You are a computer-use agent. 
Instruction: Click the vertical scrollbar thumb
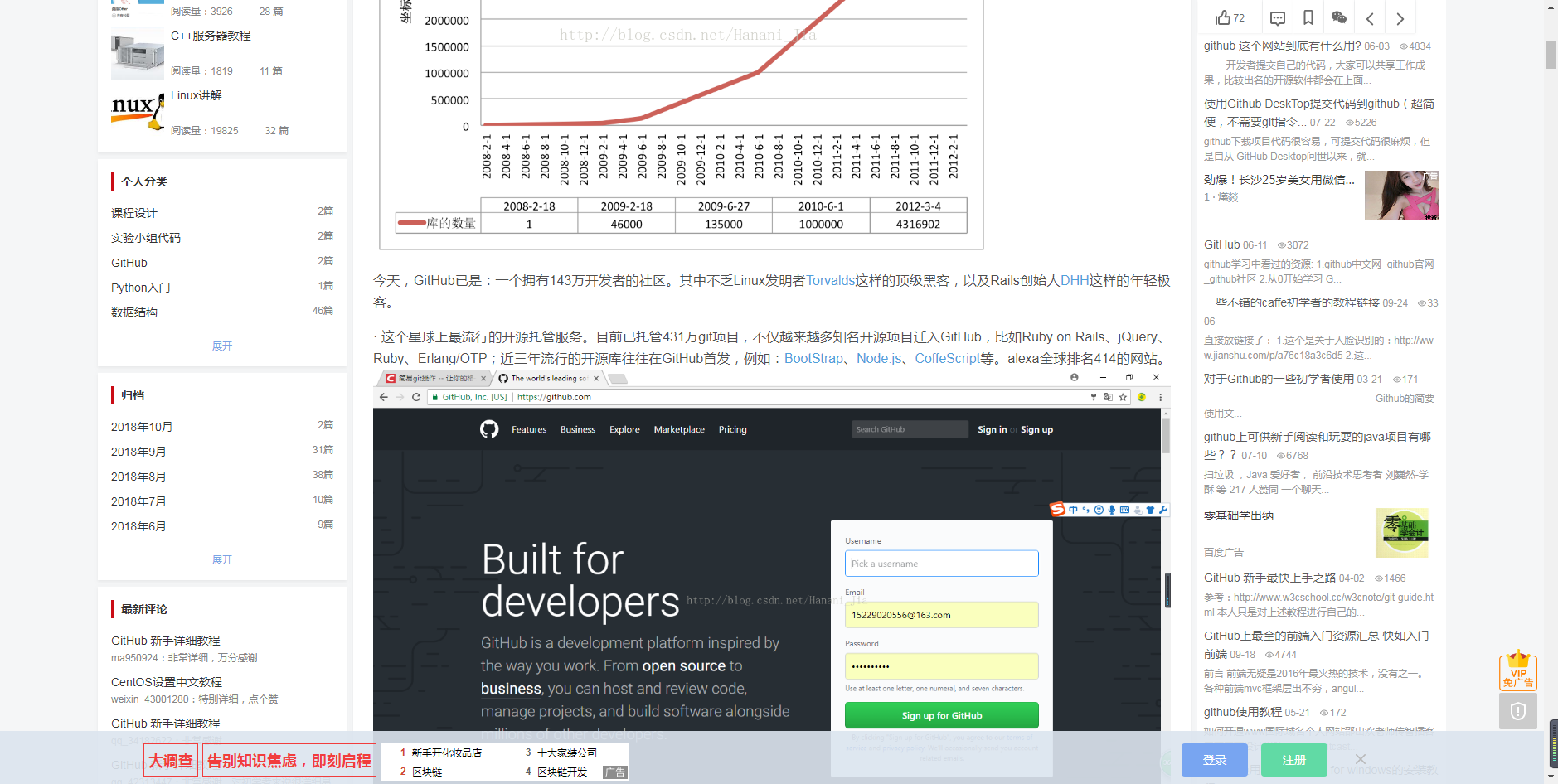click(x=1551, y=55)
